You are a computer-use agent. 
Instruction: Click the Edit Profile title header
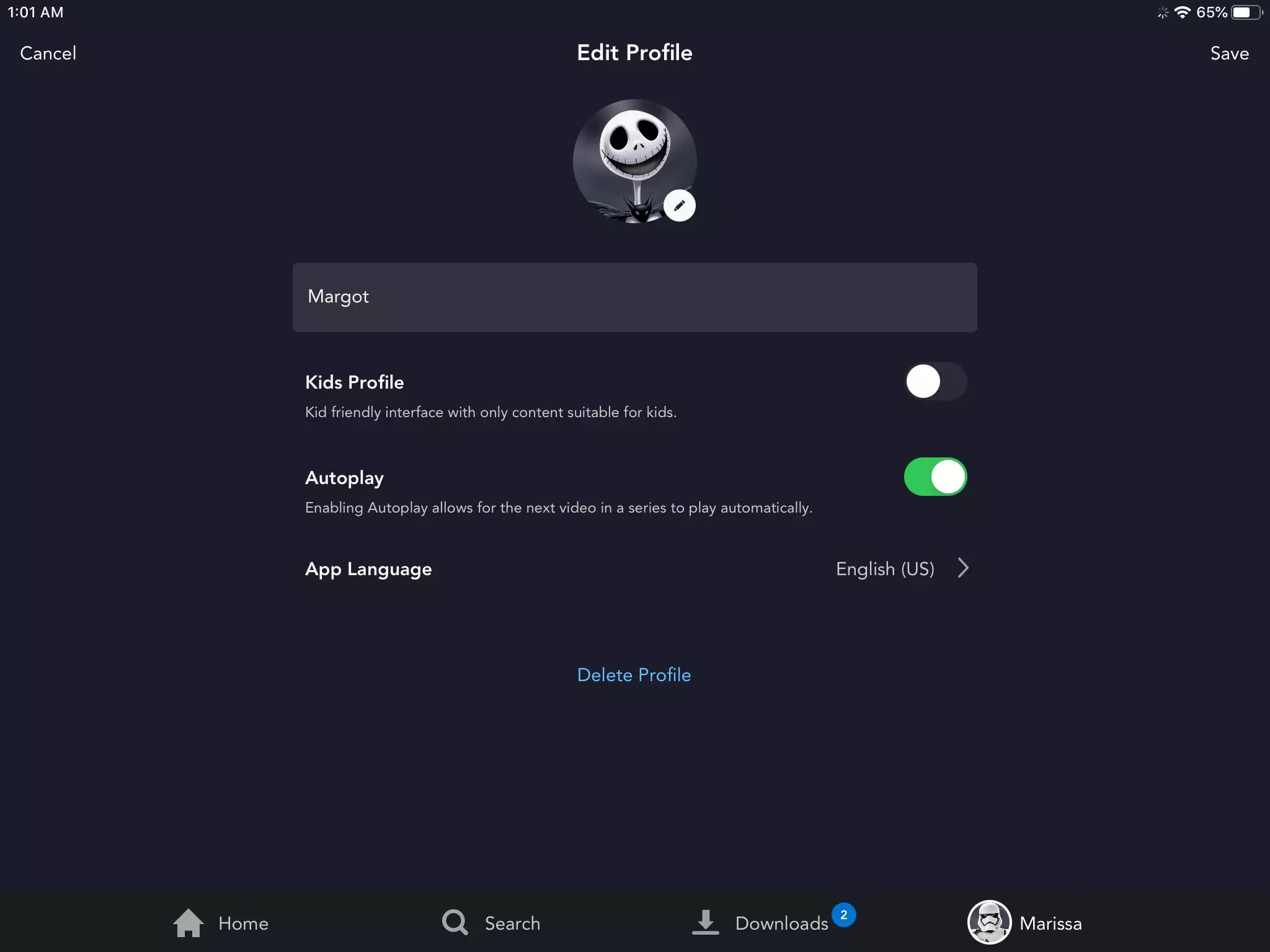click(635, 52)
